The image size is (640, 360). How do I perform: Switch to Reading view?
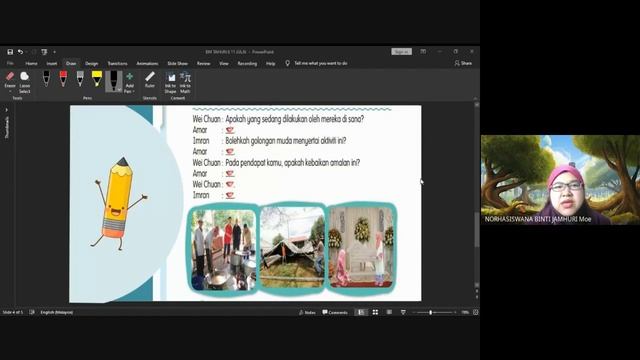click(x=389, y=312)
